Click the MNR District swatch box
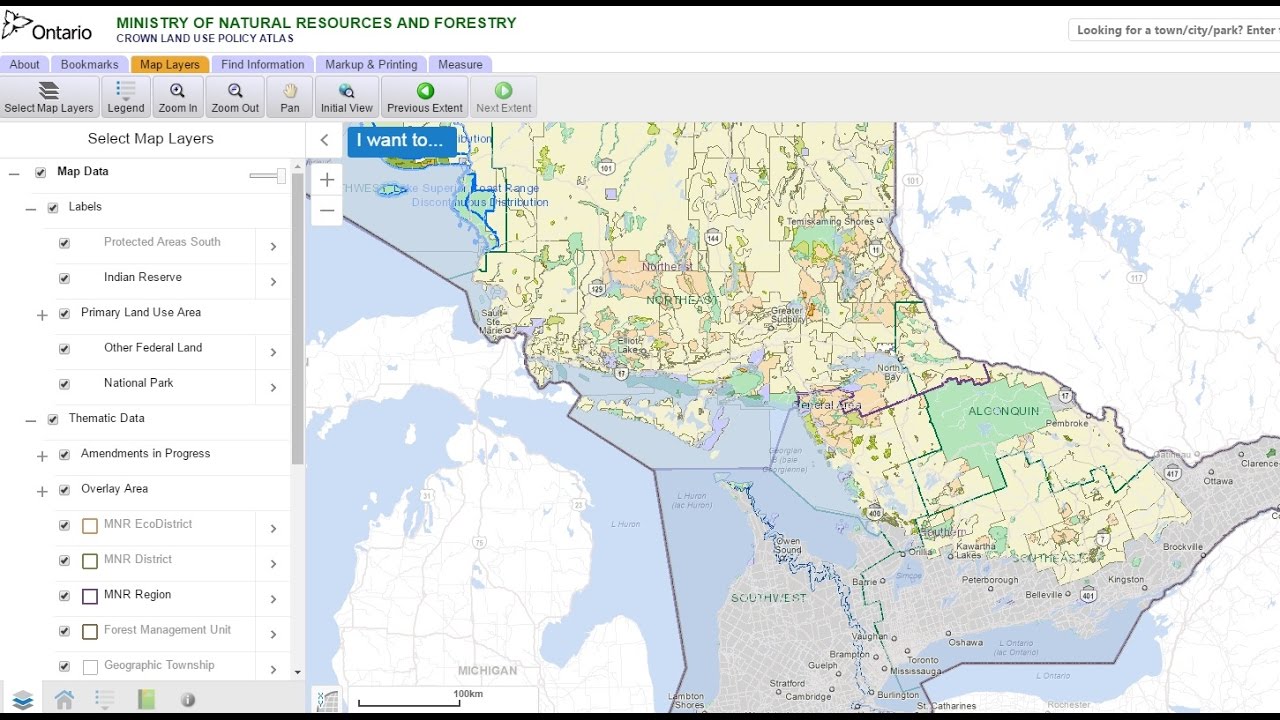The image size is (1280, 720). [x=89, y=561]
